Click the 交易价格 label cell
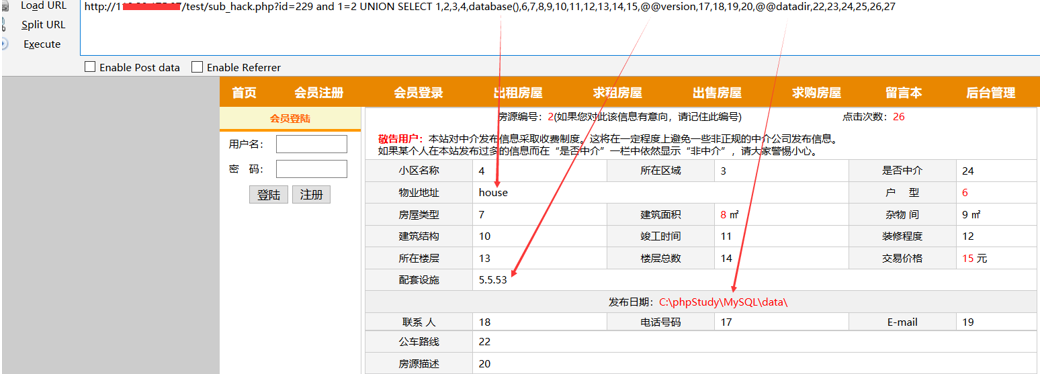Viewport: 1041px width, 374px height. click(902, 258)
